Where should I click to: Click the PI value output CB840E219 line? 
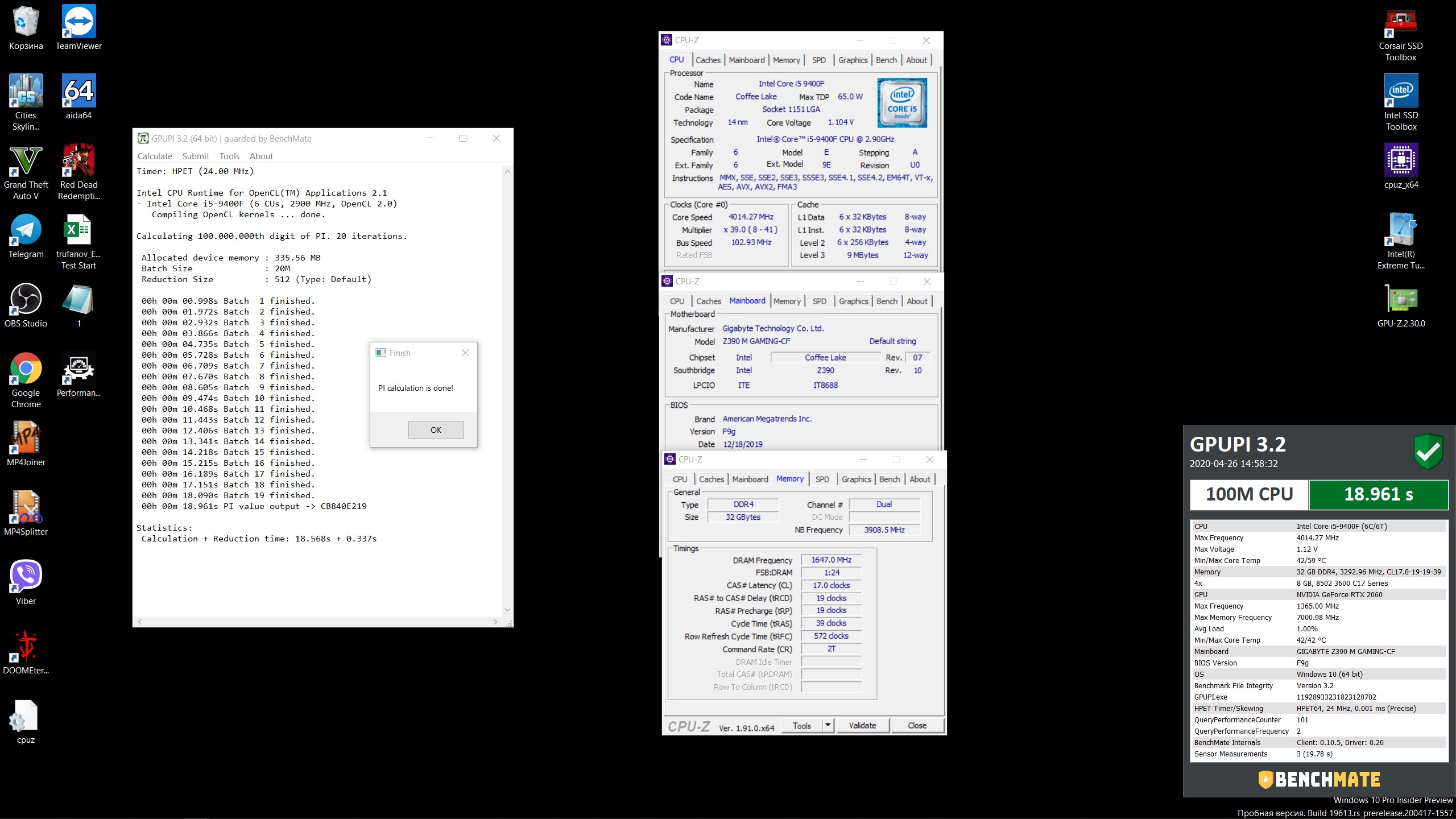coord(254,506)
